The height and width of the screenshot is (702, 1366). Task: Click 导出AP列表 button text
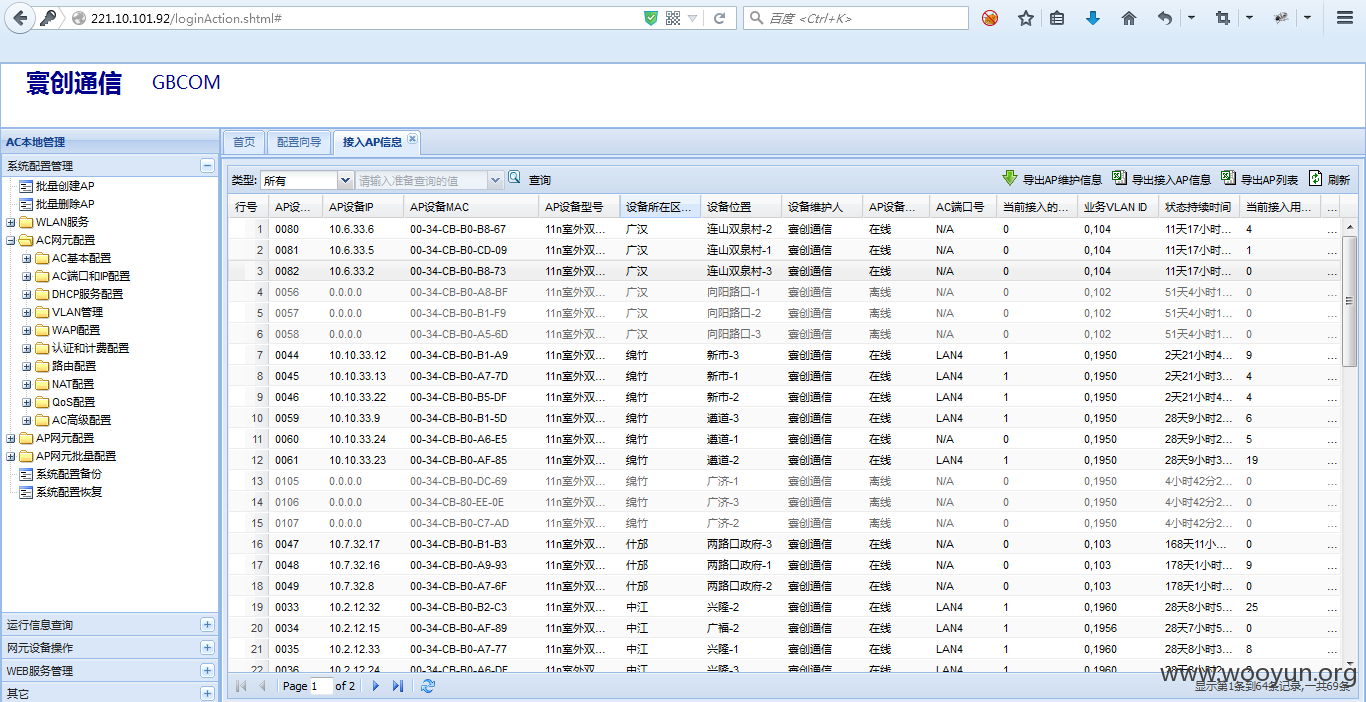click(1269, 180)
